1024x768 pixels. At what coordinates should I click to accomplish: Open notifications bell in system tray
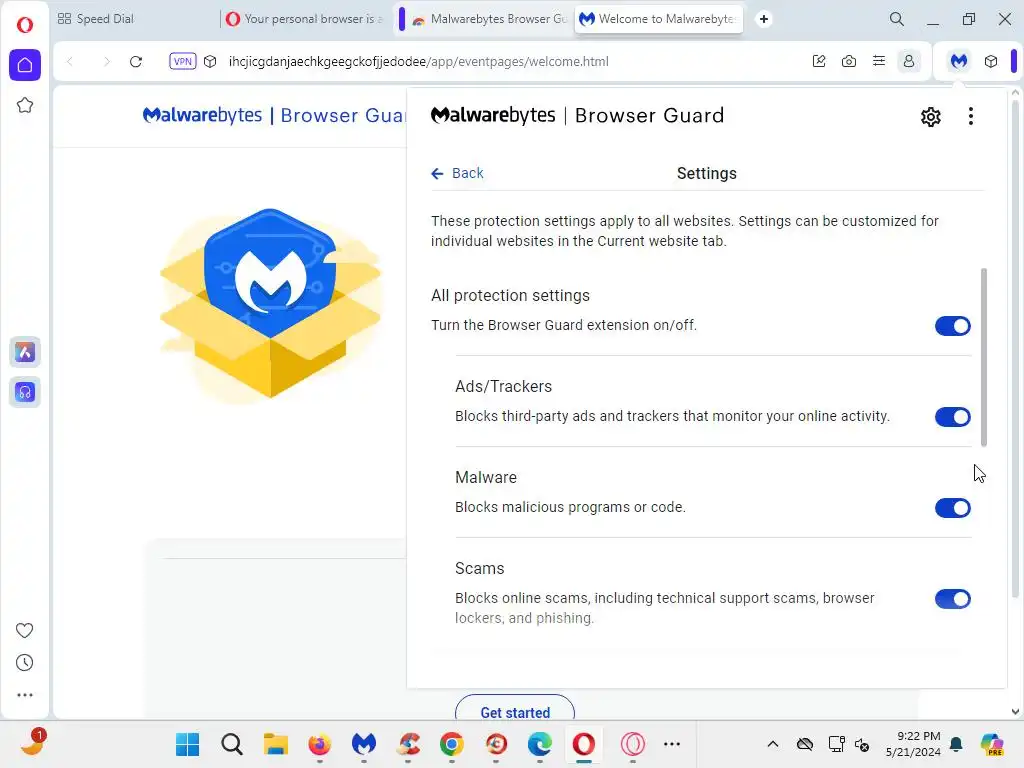tap(956, 744)
